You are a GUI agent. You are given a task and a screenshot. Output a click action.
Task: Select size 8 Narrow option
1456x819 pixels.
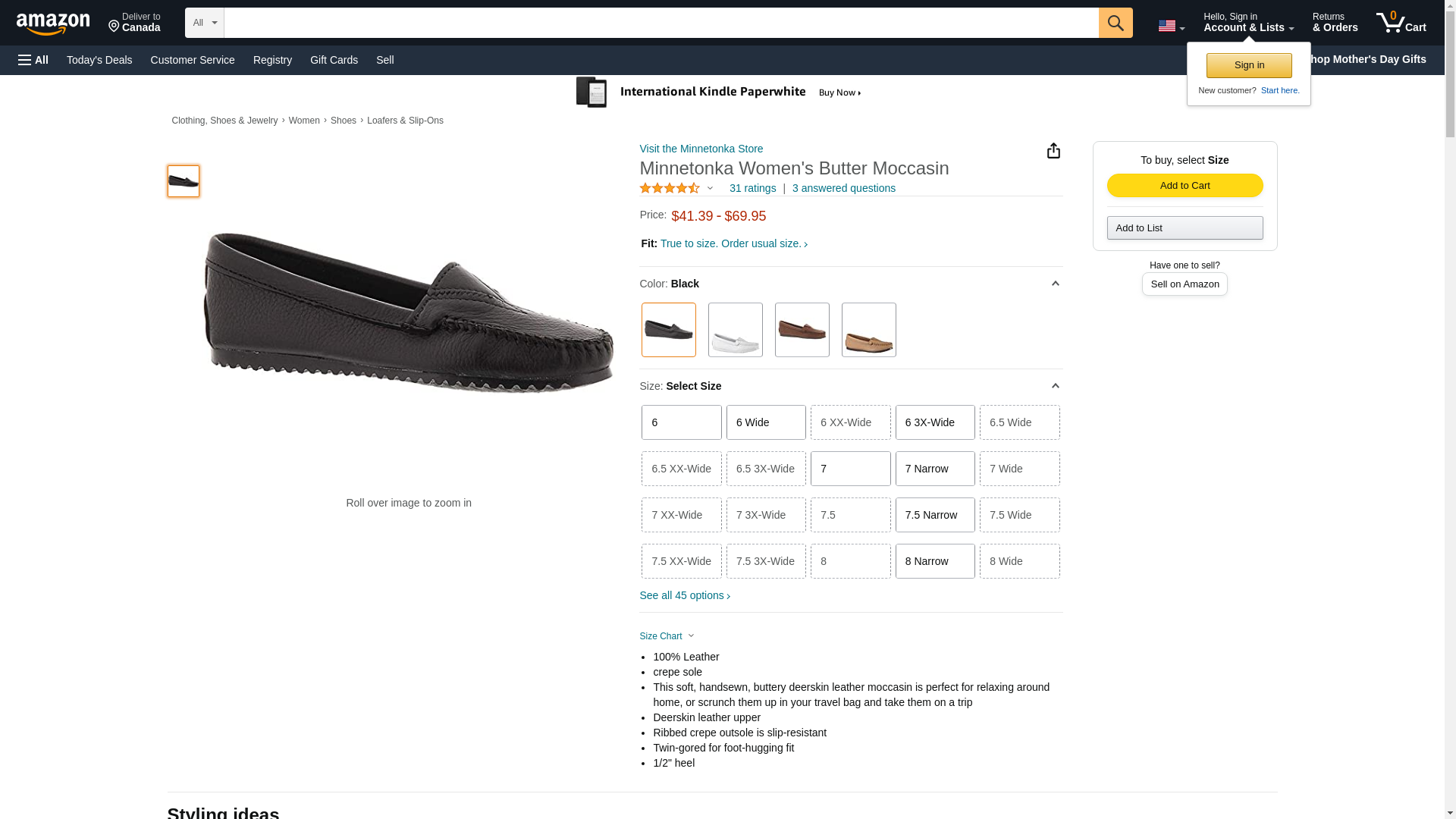pyautogui.click(x=934, y=561)
